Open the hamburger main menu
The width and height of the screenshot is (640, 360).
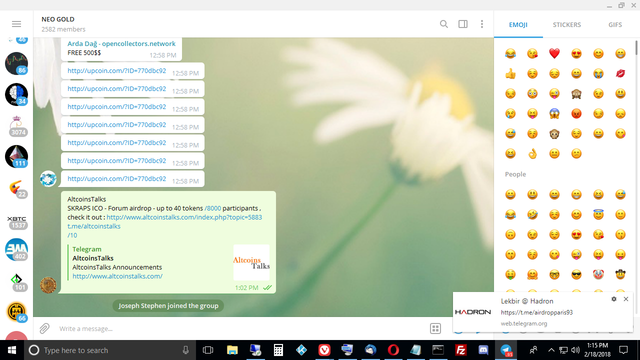(16, 24)
